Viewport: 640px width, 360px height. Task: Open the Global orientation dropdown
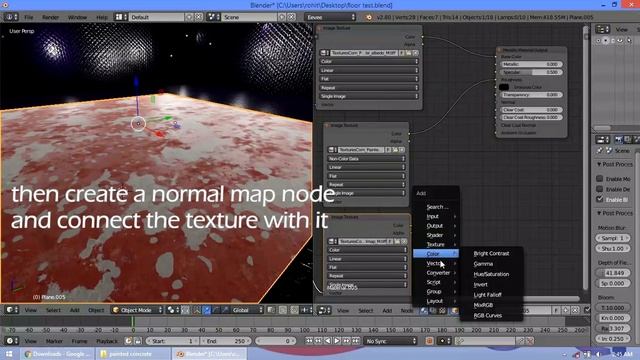[247, 310]
